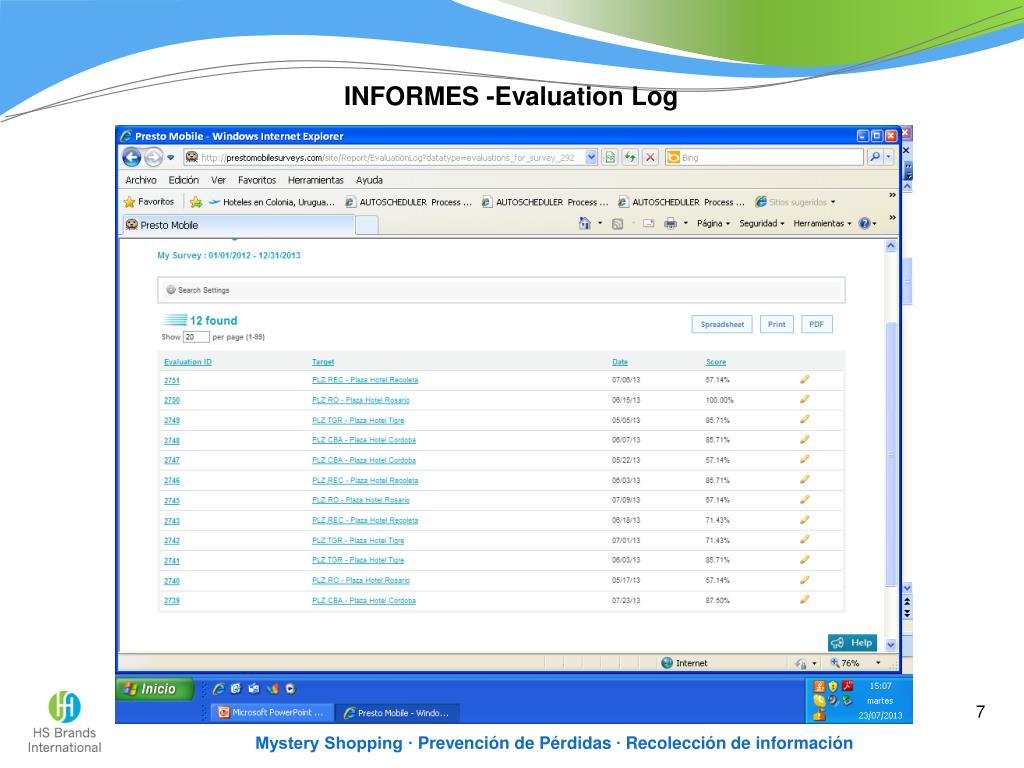Image resolution: width=1024 pixels, height=768 pixels.
Task: Open evaluation ID 2750 link
Action: tap(172, 400)
